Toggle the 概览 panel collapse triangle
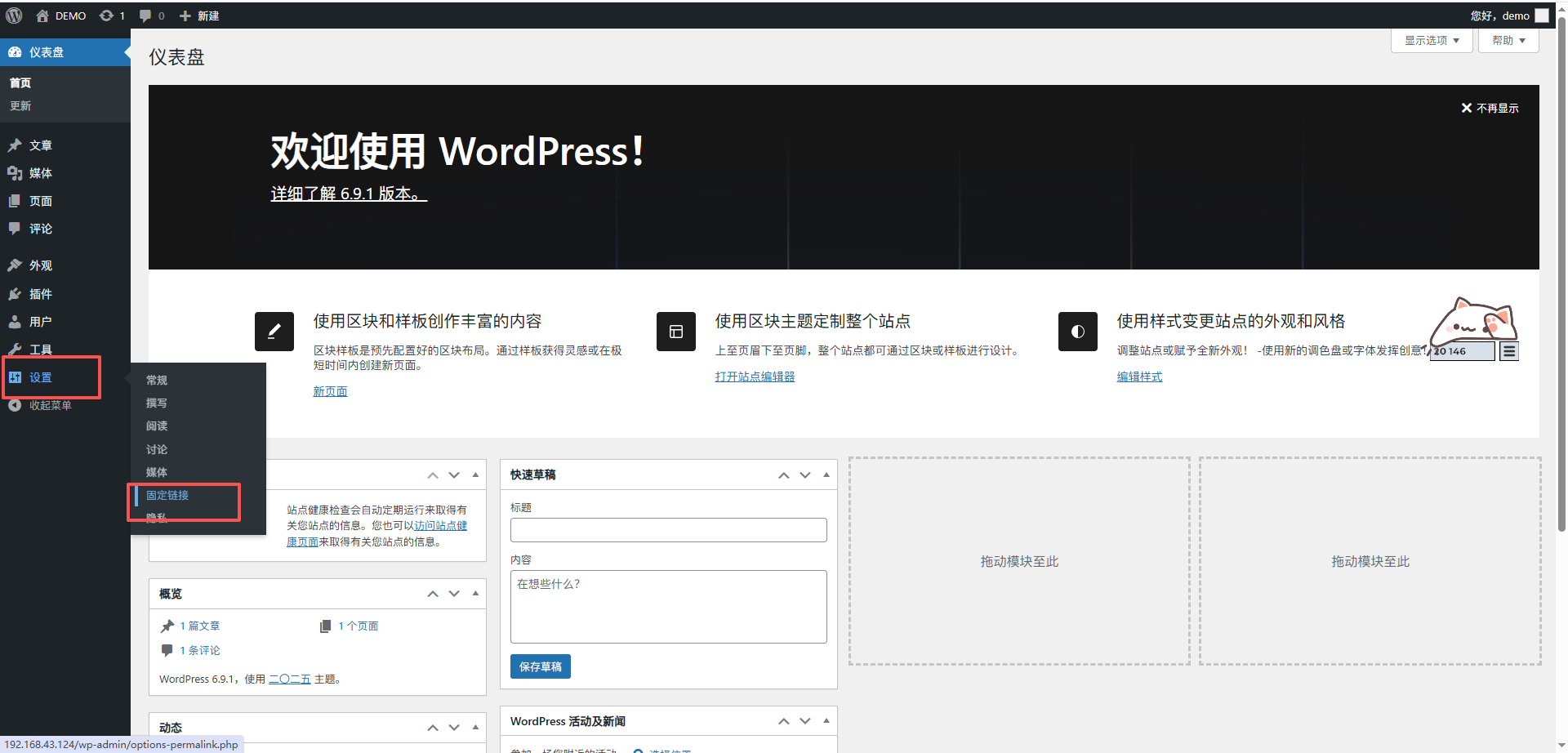 click(475, 594)
